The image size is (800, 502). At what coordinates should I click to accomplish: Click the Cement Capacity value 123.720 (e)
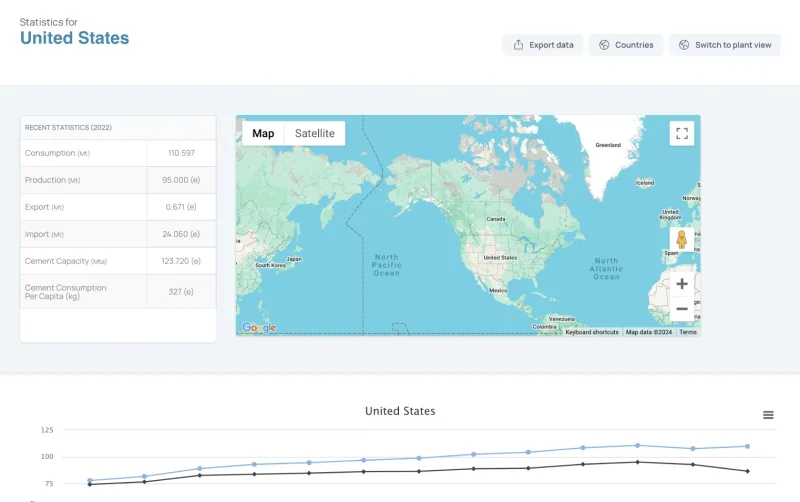(181, 261)
